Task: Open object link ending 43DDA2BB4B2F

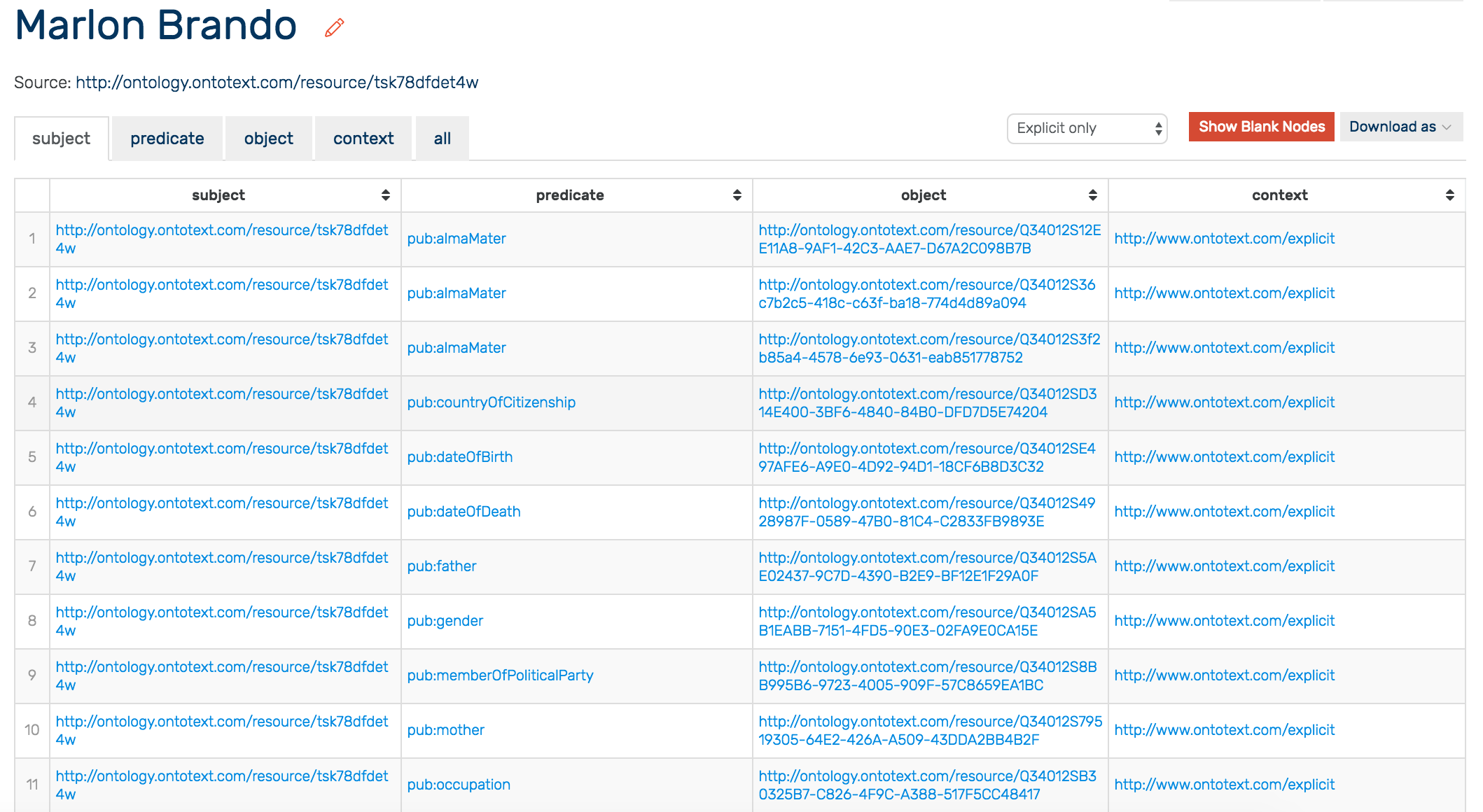Action: tap(931, 731)
